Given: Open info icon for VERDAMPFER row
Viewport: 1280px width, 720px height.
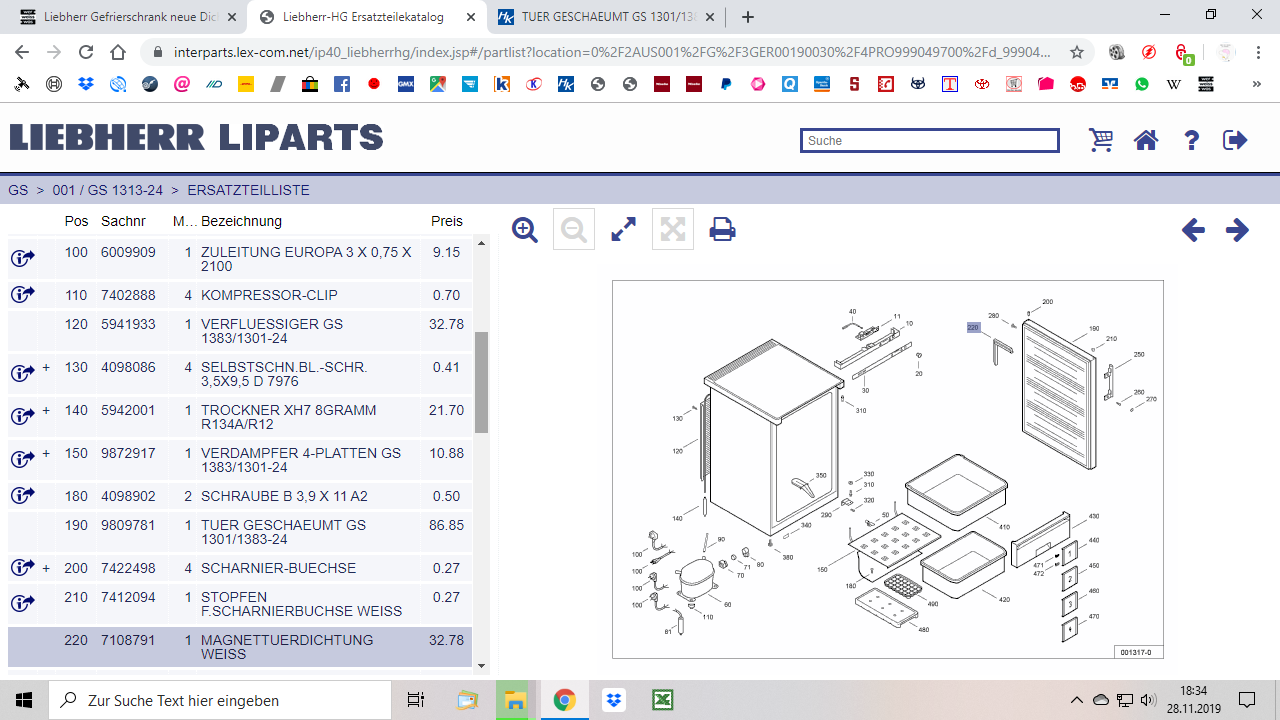Looking at the screenshot, I should [22, 459].
